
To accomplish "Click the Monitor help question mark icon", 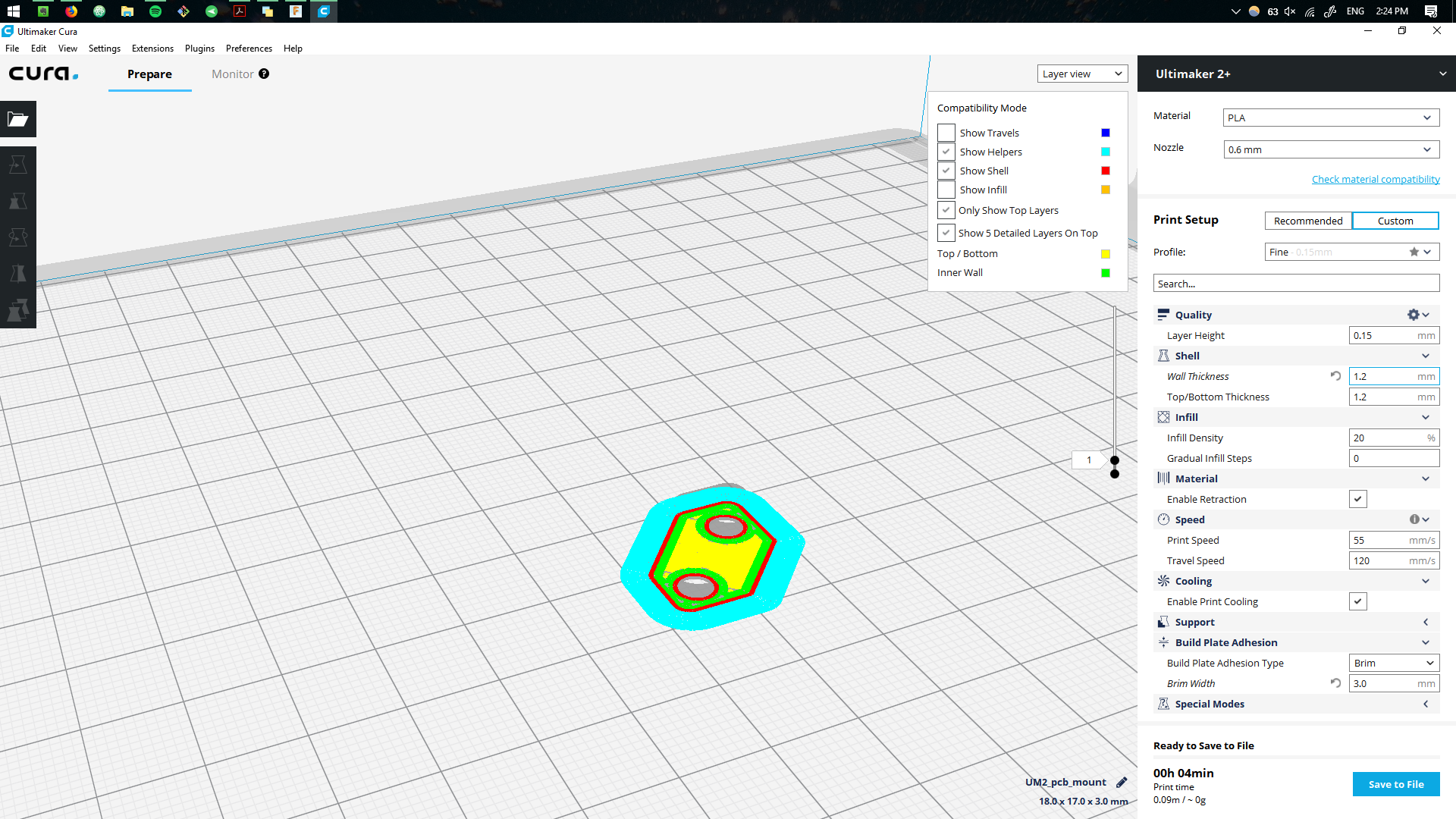I will [x=264, y=74].
